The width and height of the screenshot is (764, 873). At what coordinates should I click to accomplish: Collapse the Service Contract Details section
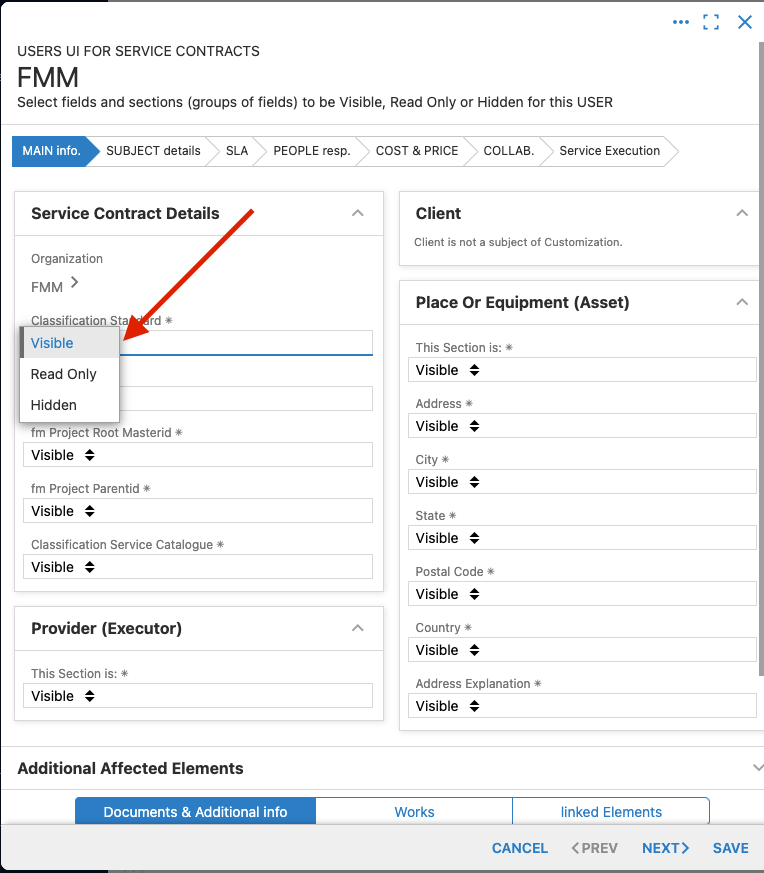357,213
